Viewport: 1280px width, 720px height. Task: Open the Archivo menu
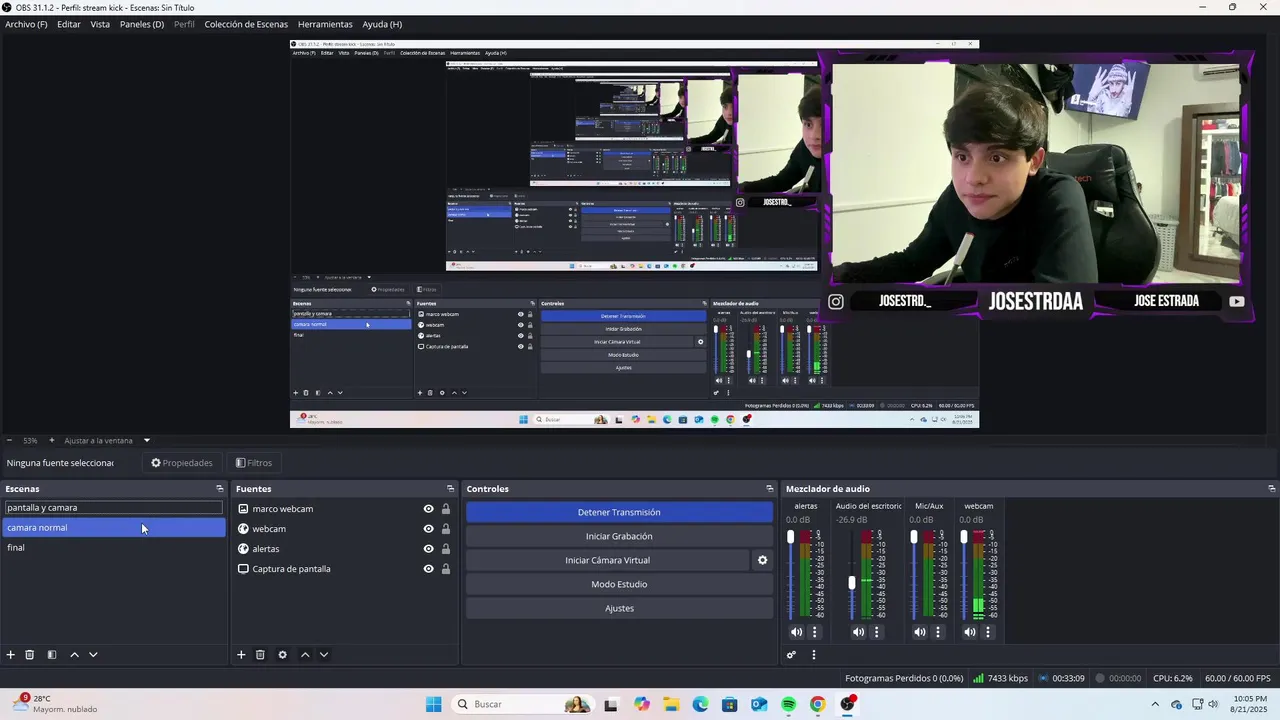click(x=26, y=24)
